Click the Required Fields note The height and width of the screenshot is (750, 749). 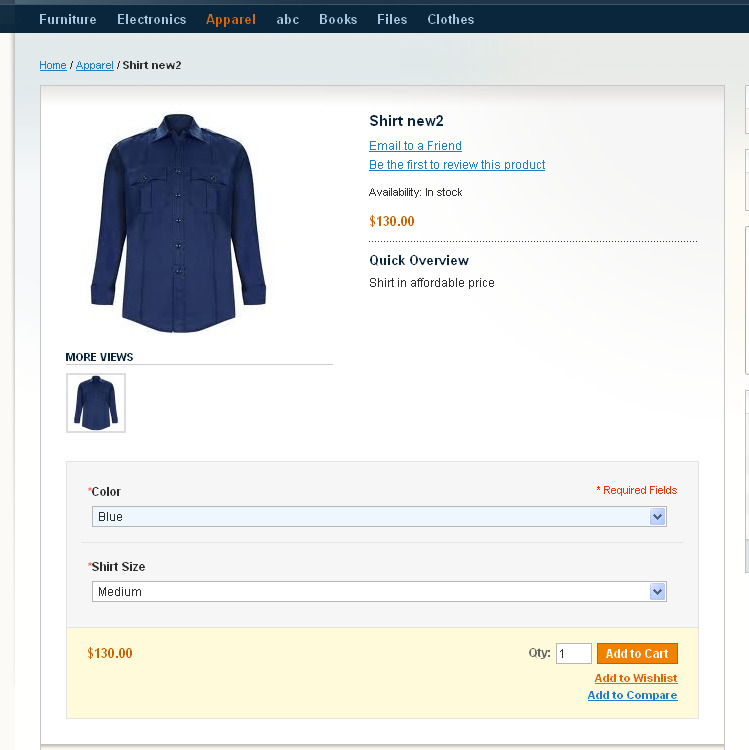coord(637,490)
